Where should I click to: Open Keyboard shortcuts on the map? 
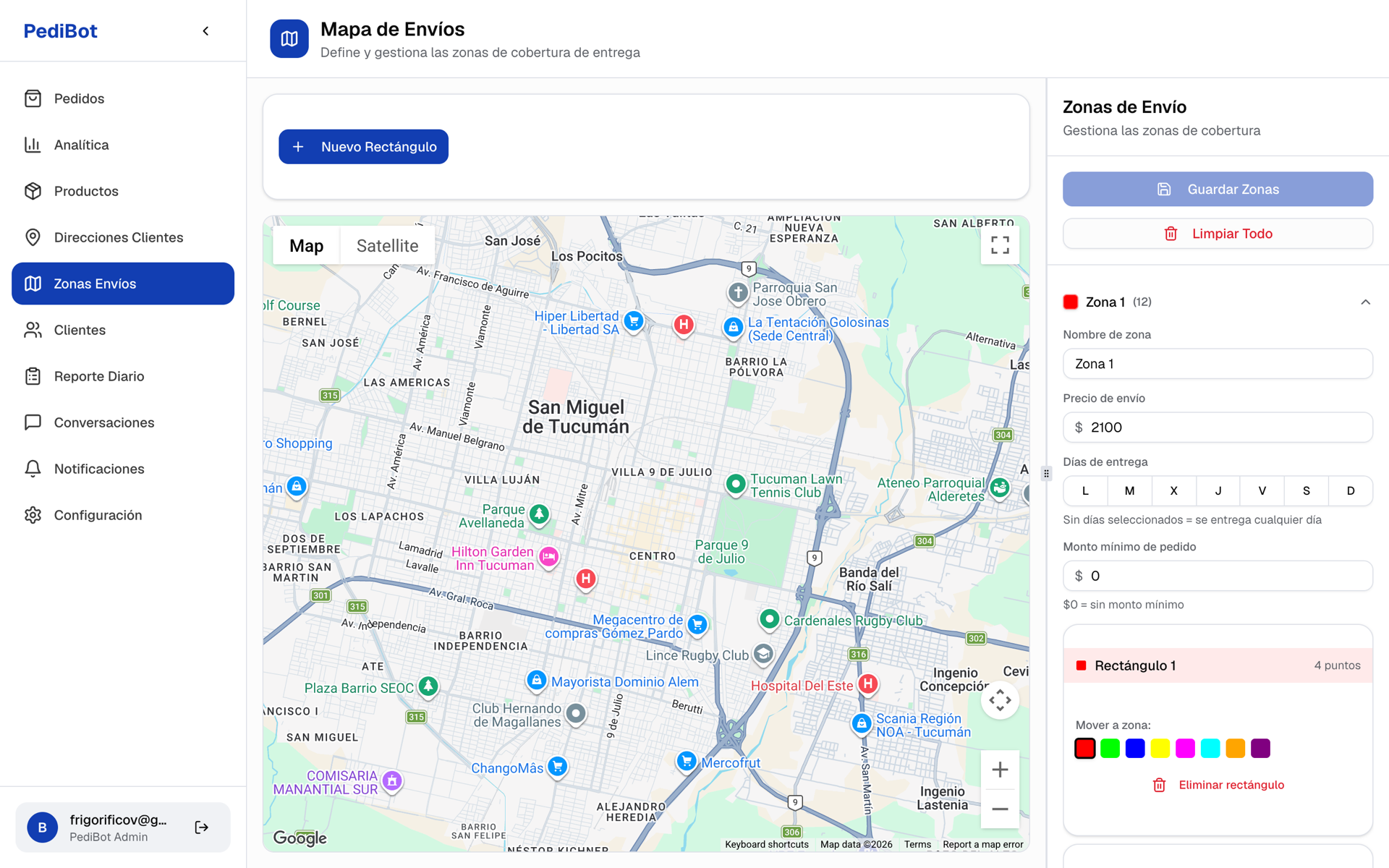pyautogui.click(x=767, y=844)
